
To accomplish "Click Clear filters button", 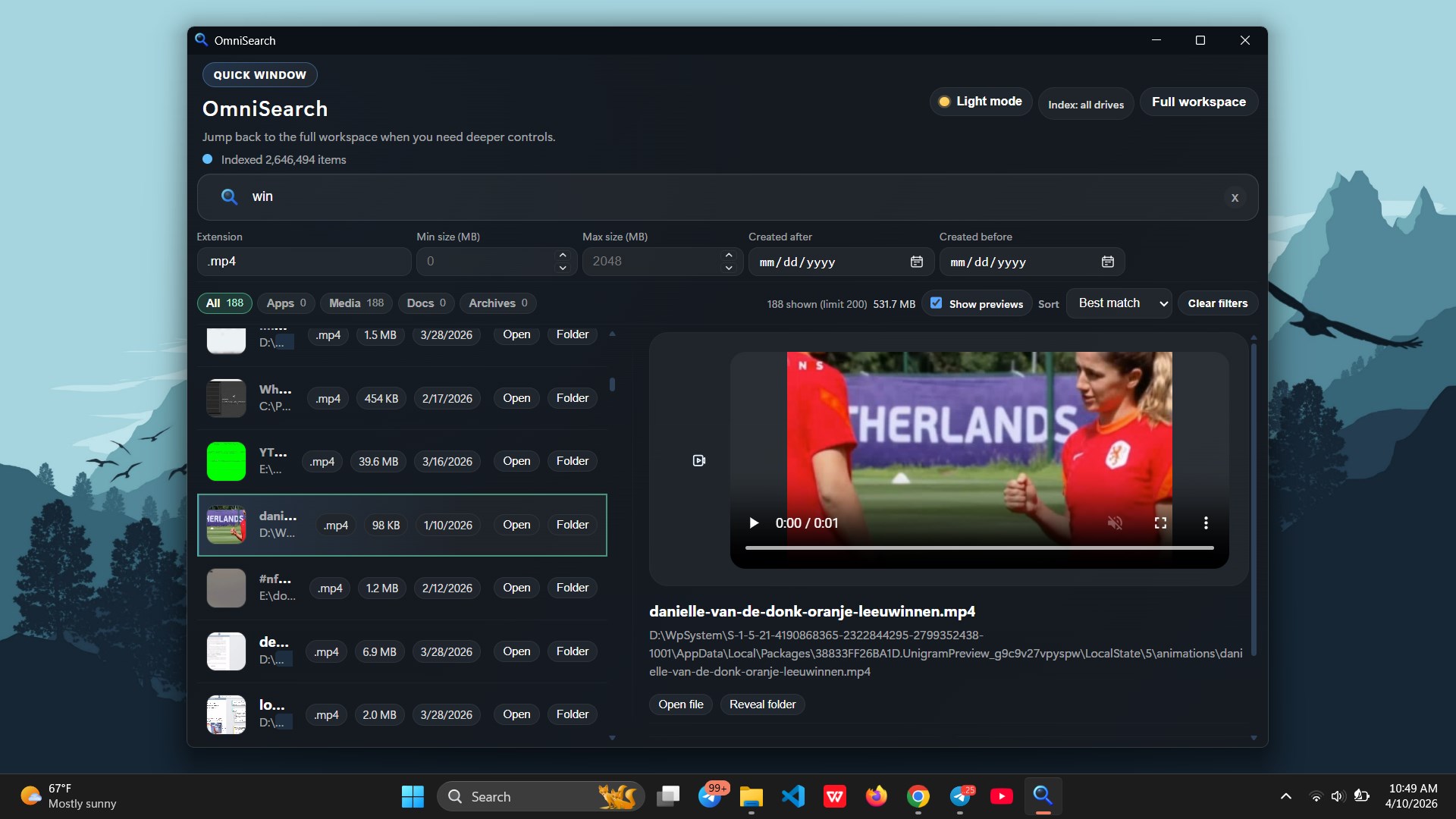I will (1217, 303).
